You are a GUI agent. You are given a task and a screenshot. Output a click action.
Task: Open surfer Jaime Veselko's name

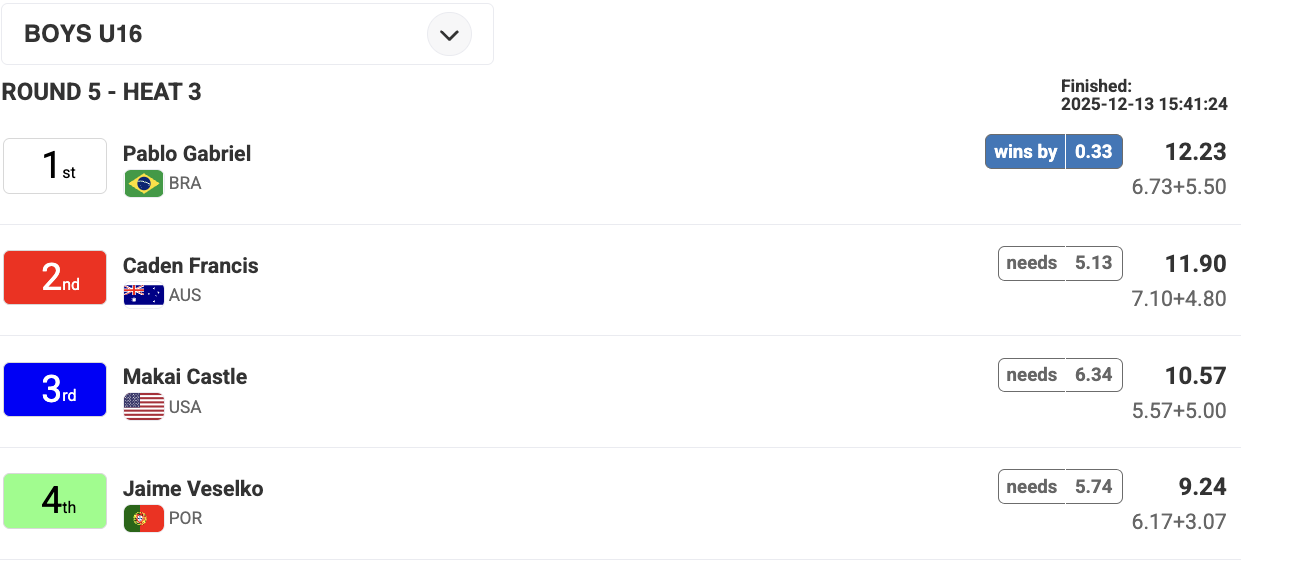(x=193, y=489)
